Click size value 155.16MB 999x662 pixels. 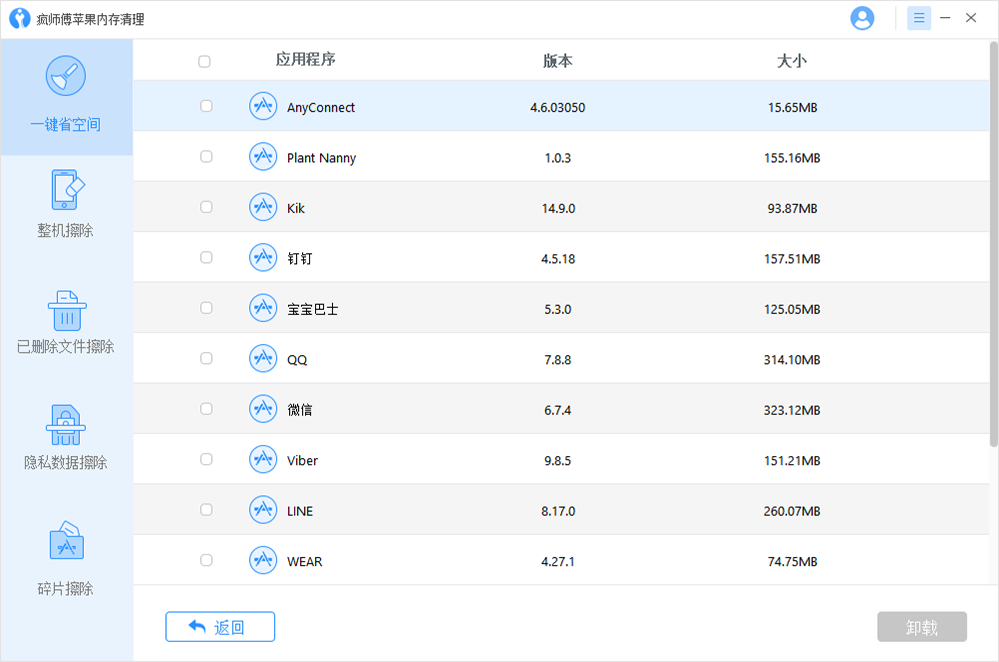point(792,158)
